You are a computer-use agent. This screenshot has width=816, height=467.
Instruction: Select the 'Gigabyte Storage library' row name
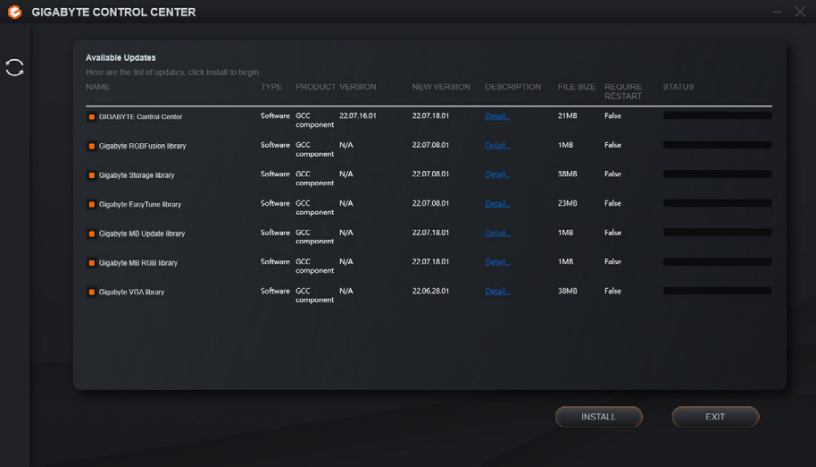(136, 175)
